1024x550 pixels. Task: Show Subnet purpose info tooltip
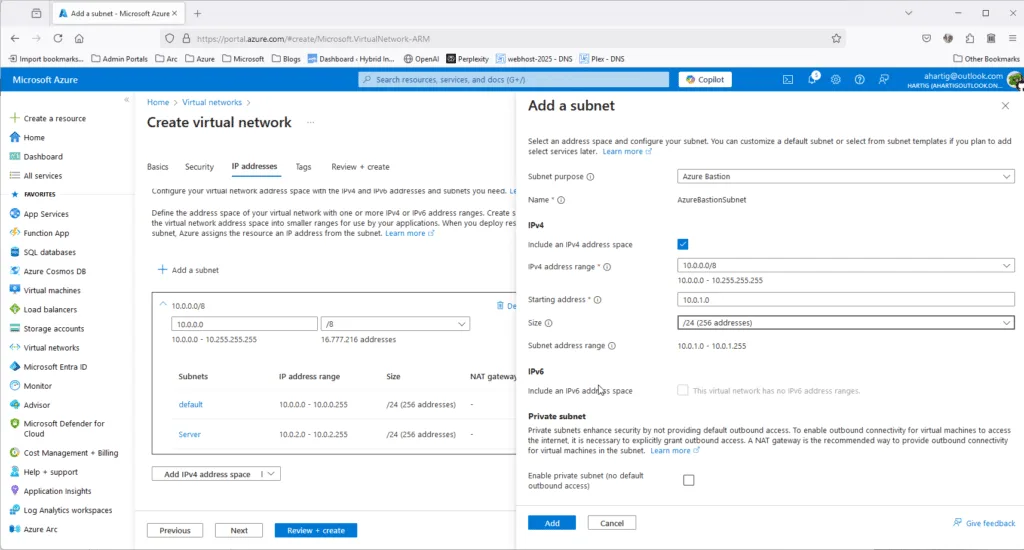click(590, 177)
